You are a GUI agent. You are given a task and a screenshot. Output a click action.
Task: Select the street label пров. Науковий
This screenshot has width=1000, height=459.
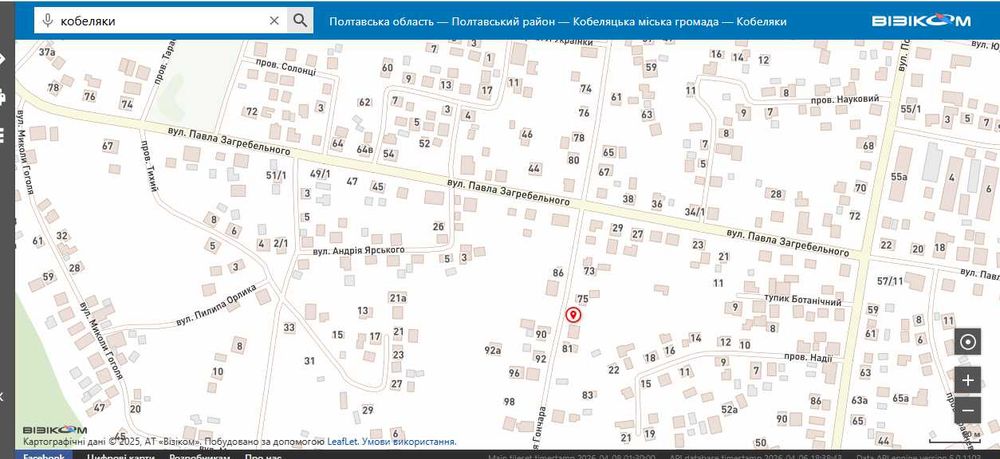845,99
